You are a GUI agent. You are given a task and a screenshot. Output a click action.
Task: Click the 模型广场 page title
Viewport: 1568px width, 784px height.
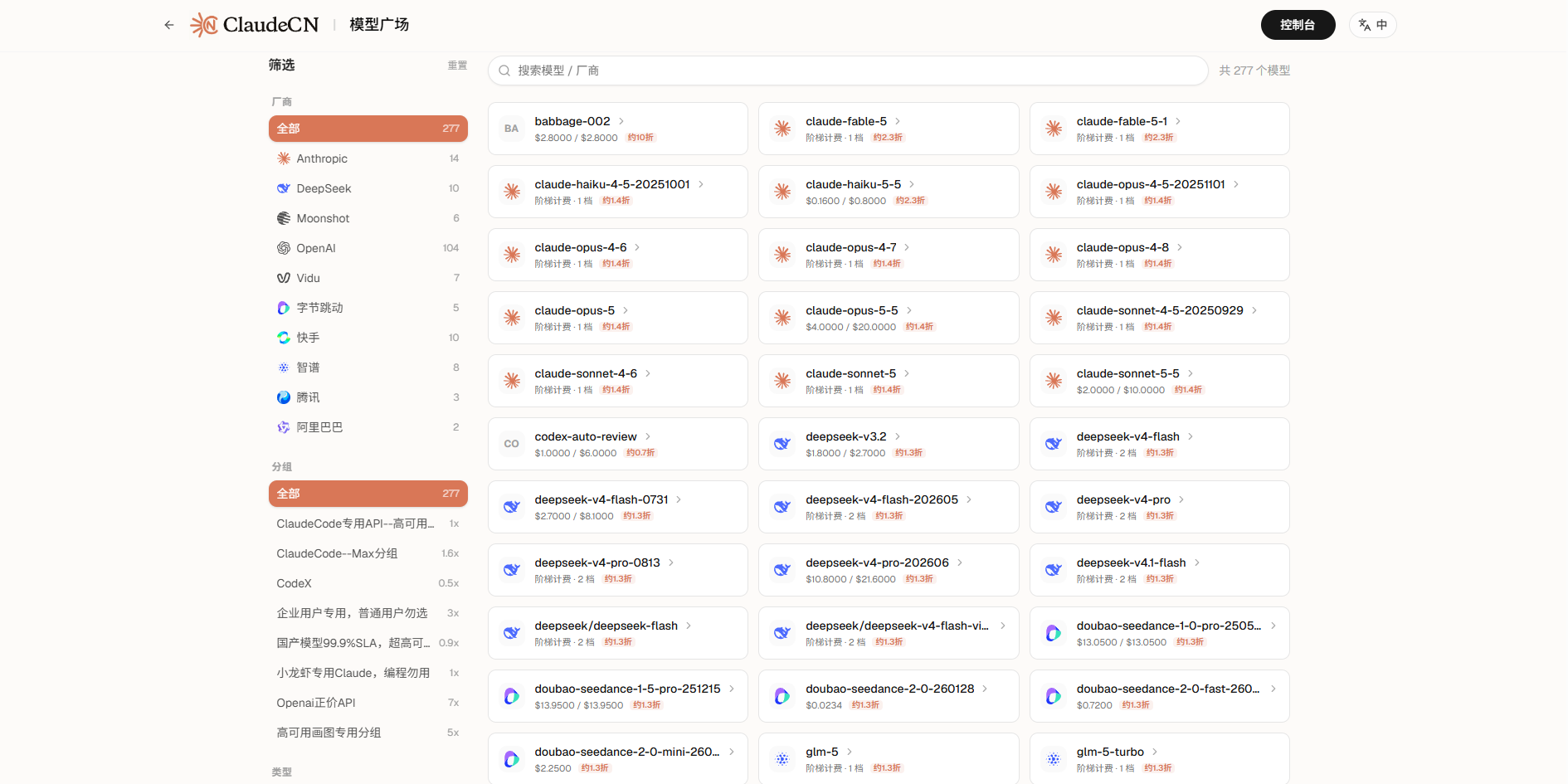[x=379, y=25]
